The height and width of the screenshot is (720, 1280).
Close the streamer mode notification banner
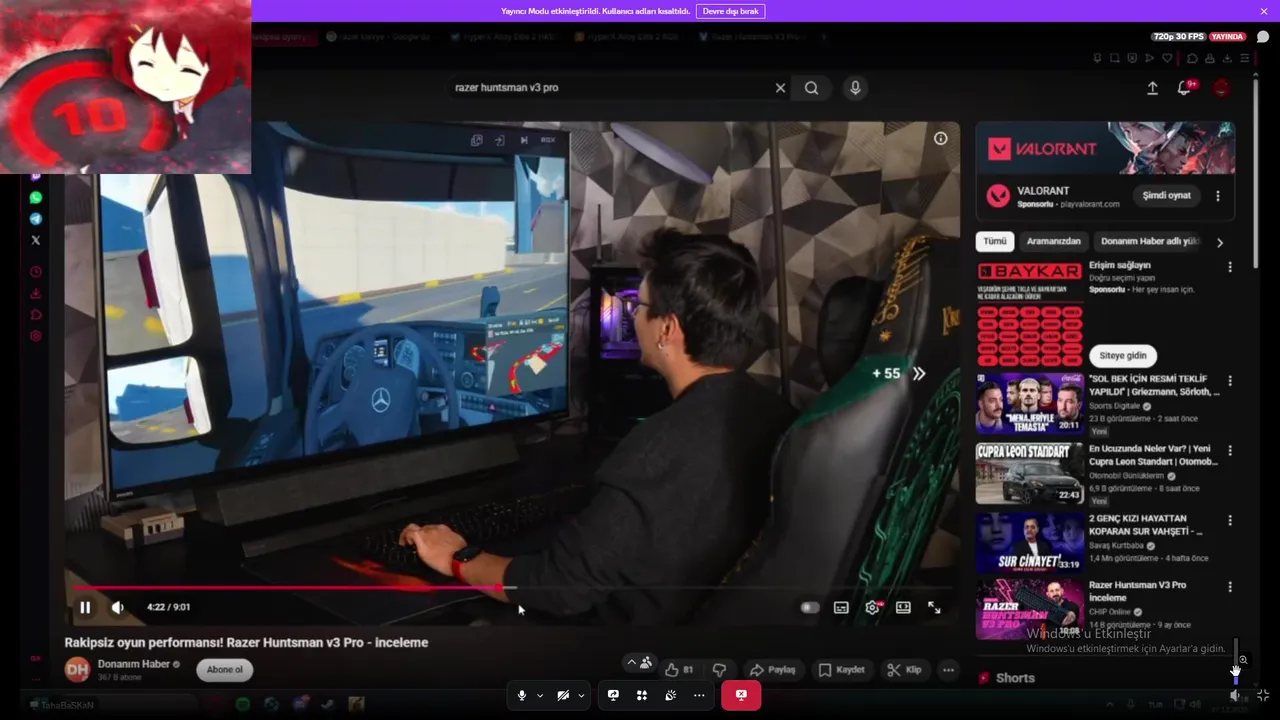1264,11
